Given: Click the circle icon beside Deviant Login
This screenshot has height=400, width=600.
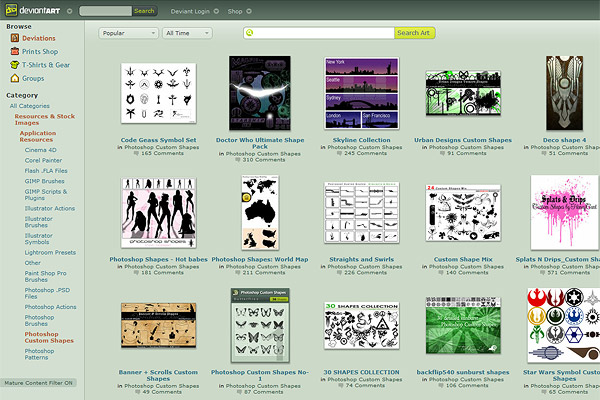Looking at the screenshot, I should pyautogui.click(x=216, y=11).
